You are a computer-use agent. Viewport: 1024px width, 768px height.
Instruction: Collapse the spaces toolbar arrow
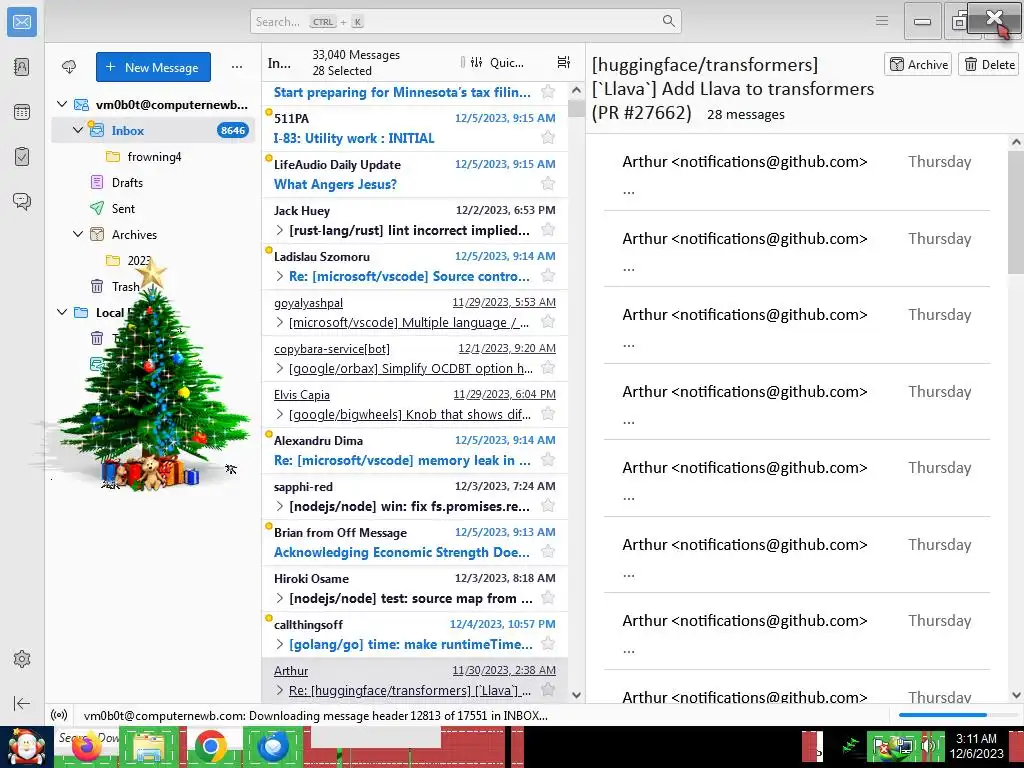pos(22,703)
